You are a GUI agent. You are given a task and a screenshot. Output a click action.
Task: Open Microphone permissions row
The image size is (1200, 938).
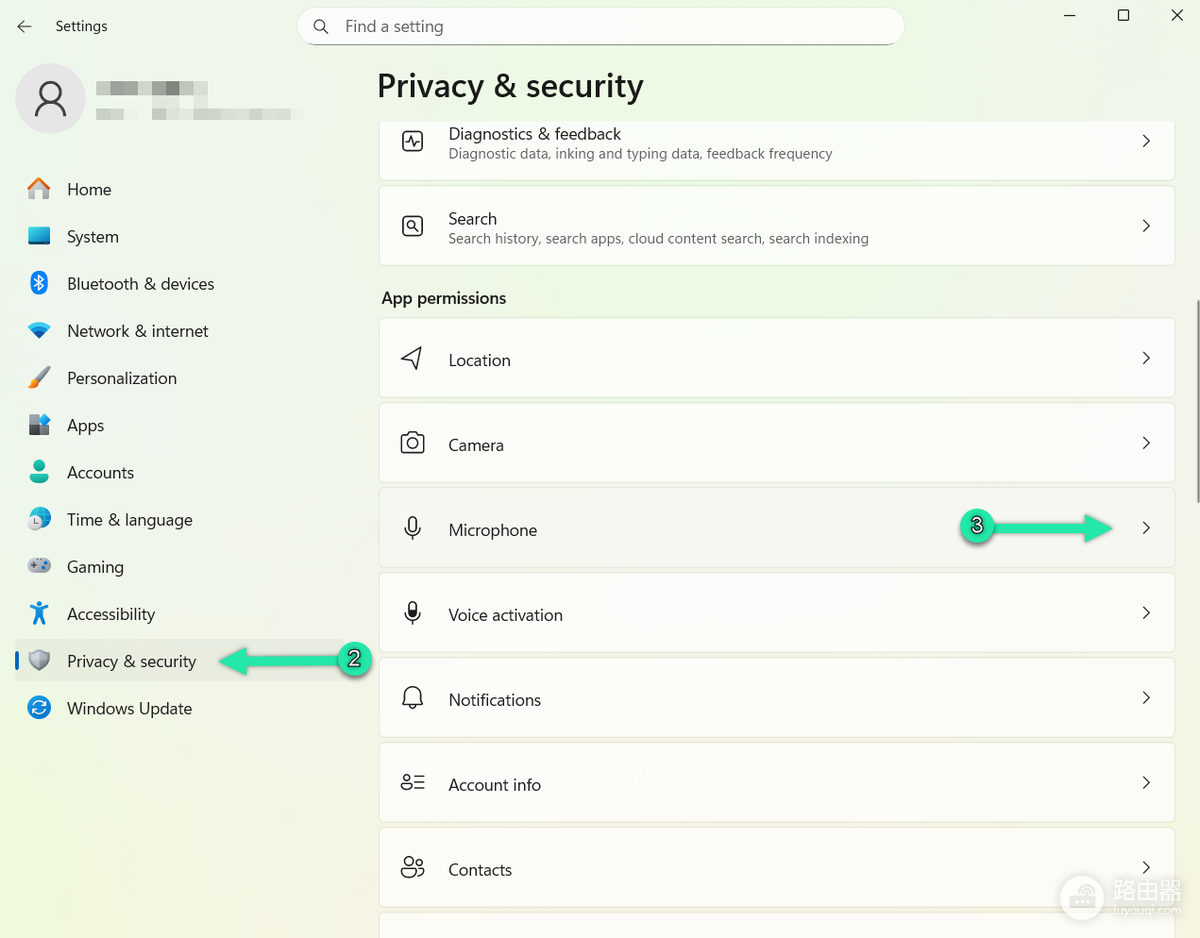pyautogui.click(x=777, y=528)
